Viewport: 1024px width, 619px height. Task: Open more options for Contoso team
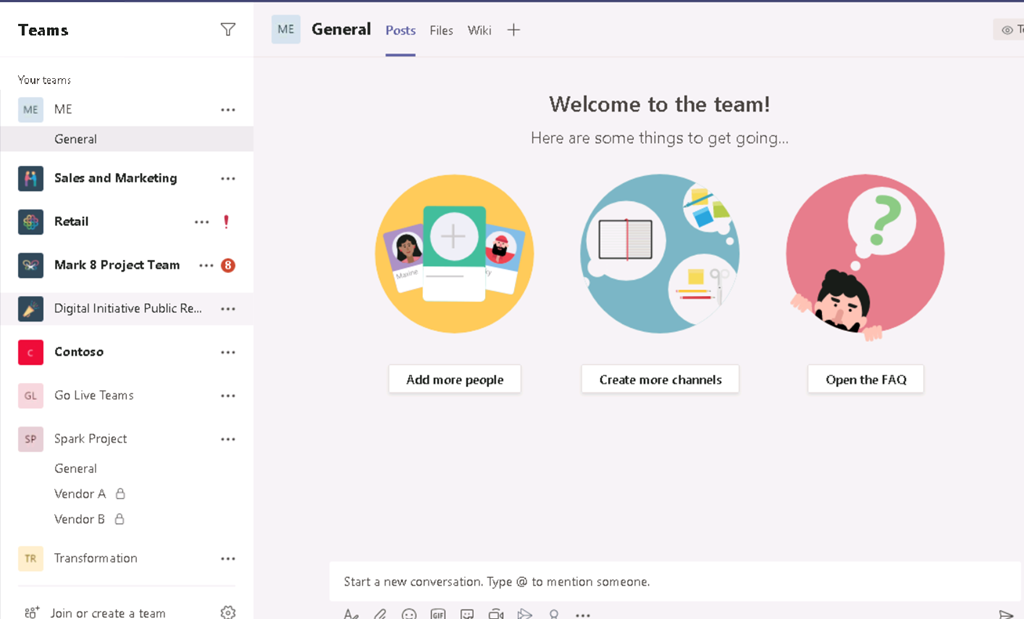pos(228,352)
